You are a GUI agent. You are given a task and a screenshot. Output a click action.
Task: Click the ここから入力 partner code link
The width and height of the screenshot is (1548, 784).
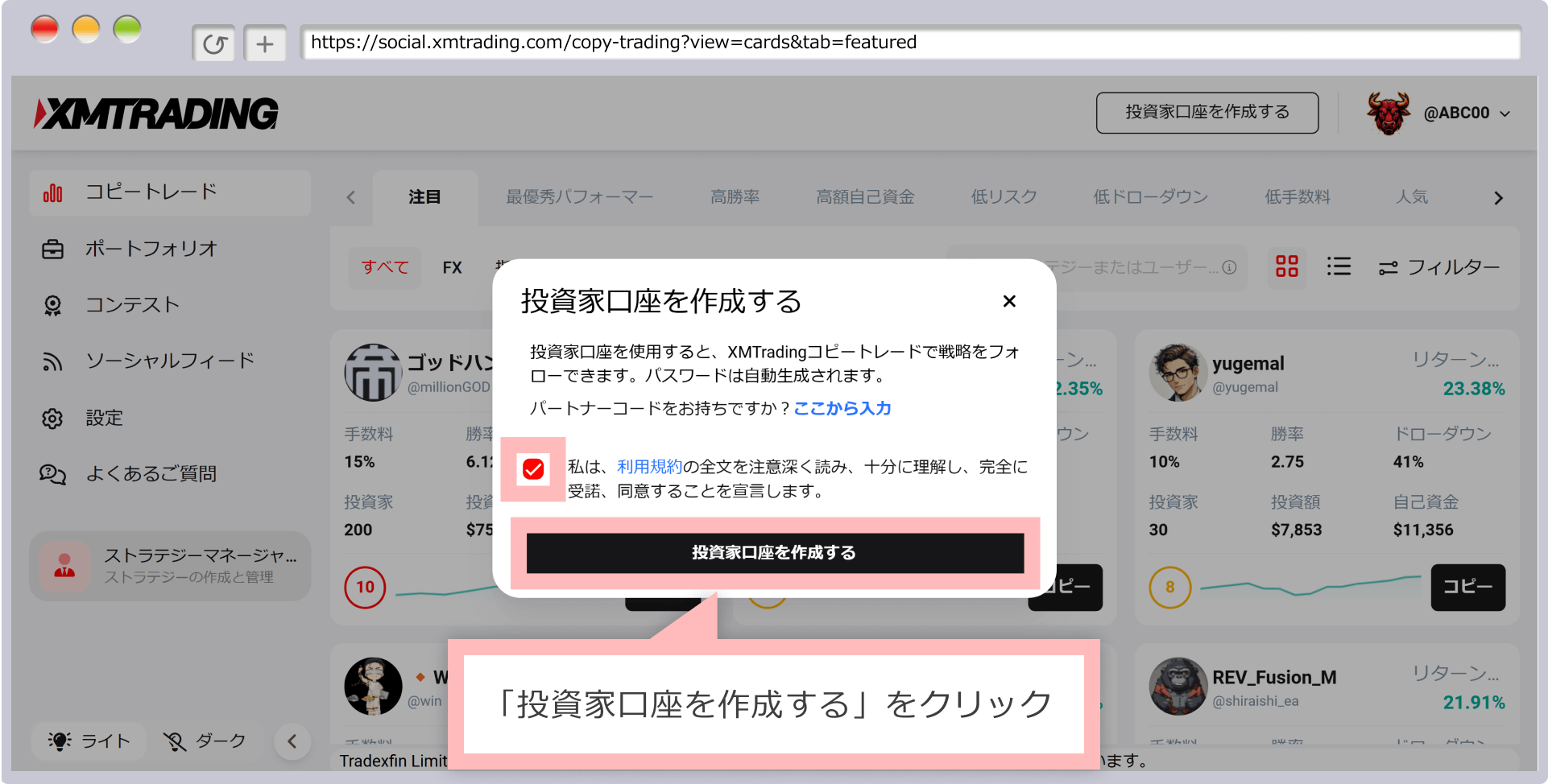[x=842, y=408]
